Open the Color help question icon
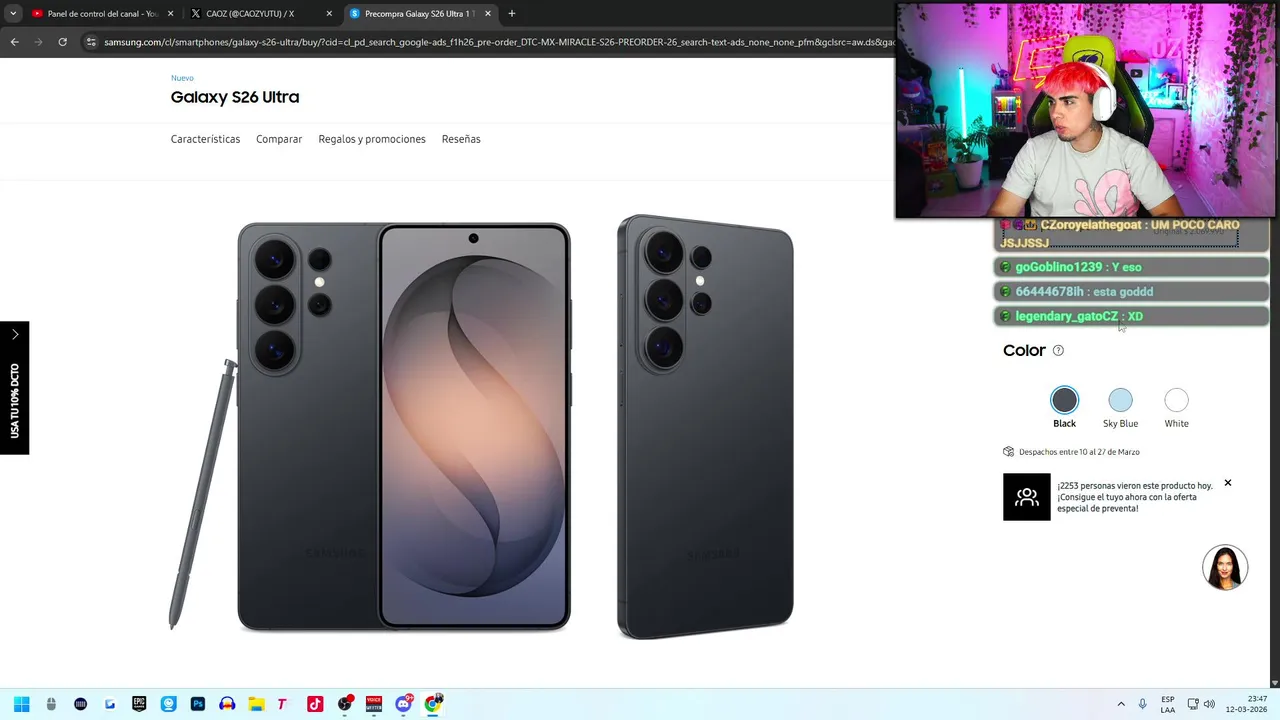 point(1058,350)
